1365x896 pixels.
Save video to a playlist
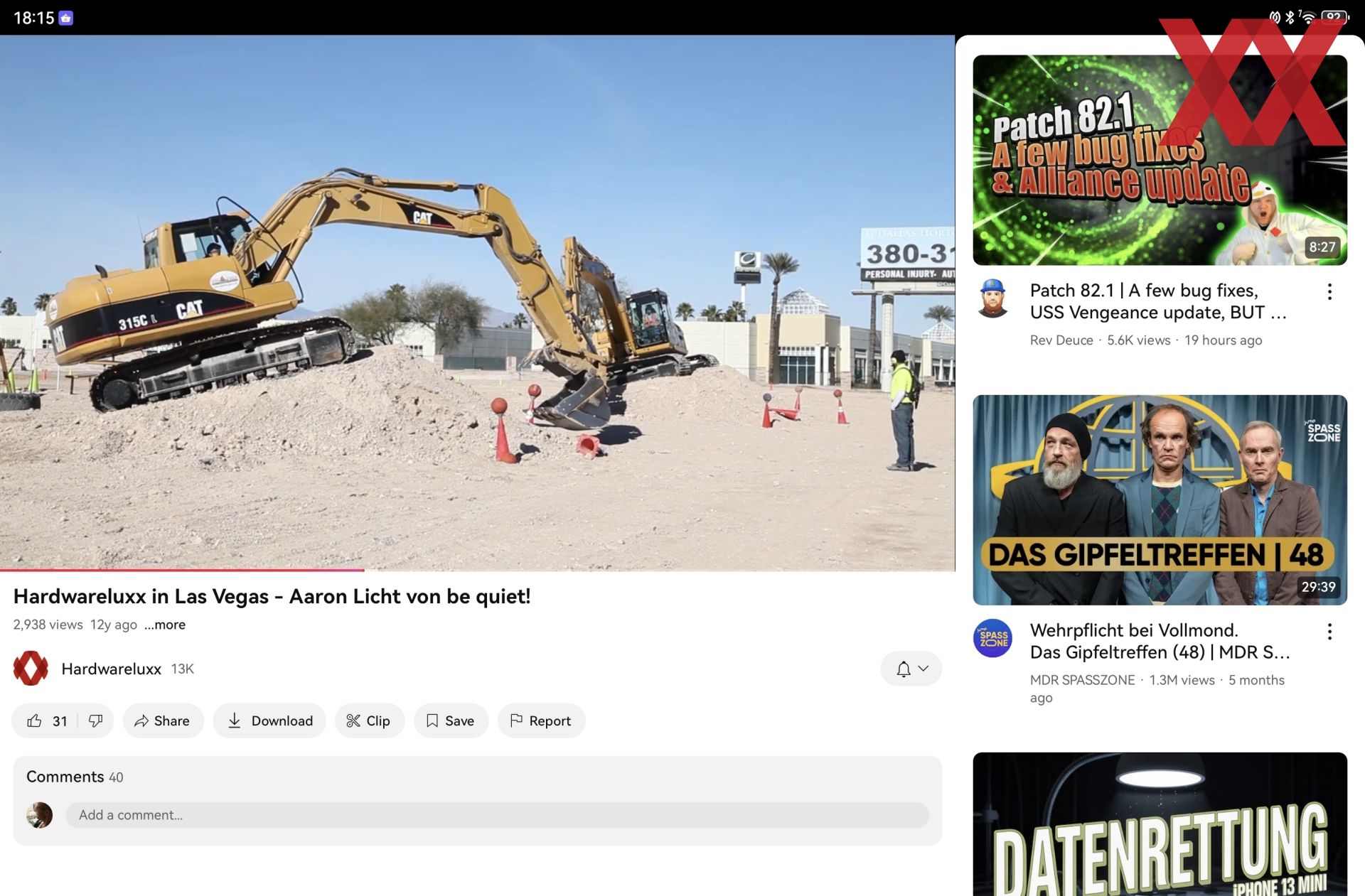tap(451, 720)
